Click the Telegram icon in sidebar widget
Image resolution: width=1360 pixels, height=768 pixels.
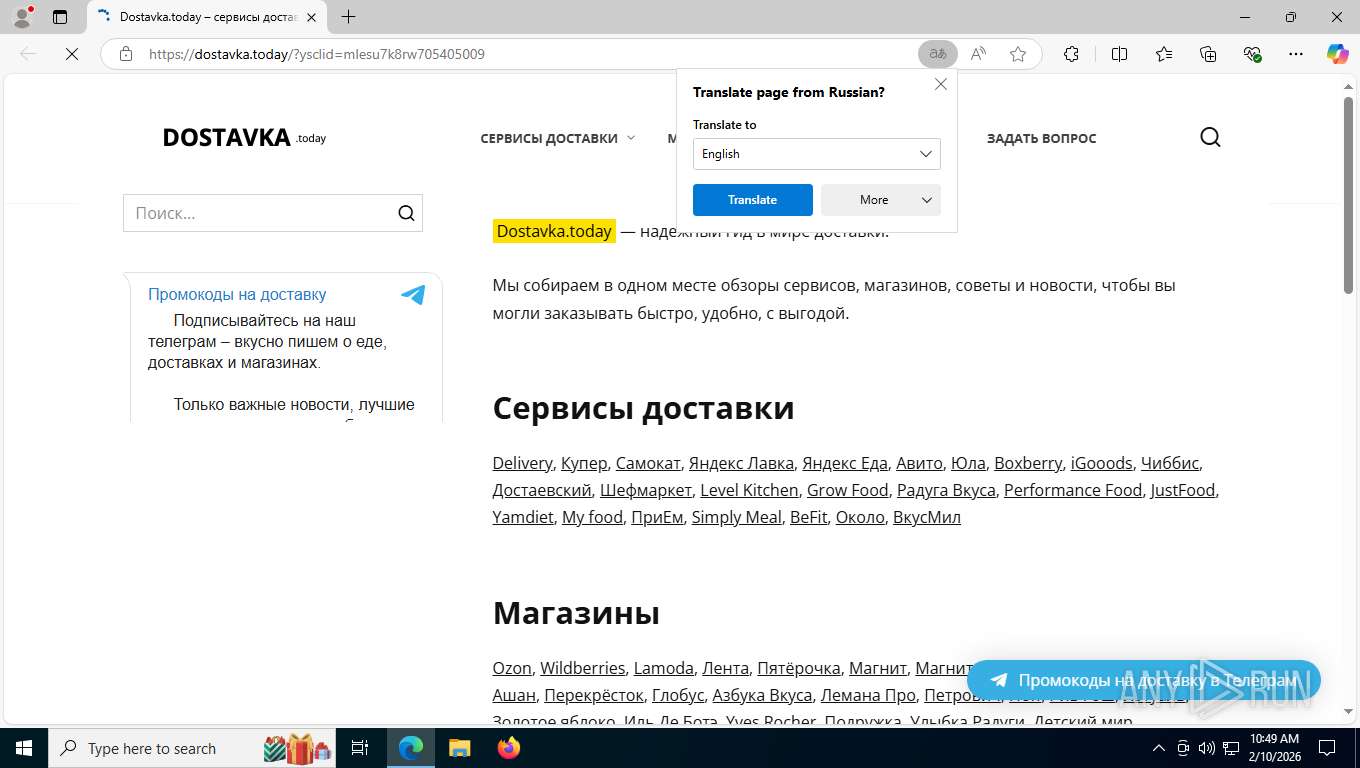[413, 295]
